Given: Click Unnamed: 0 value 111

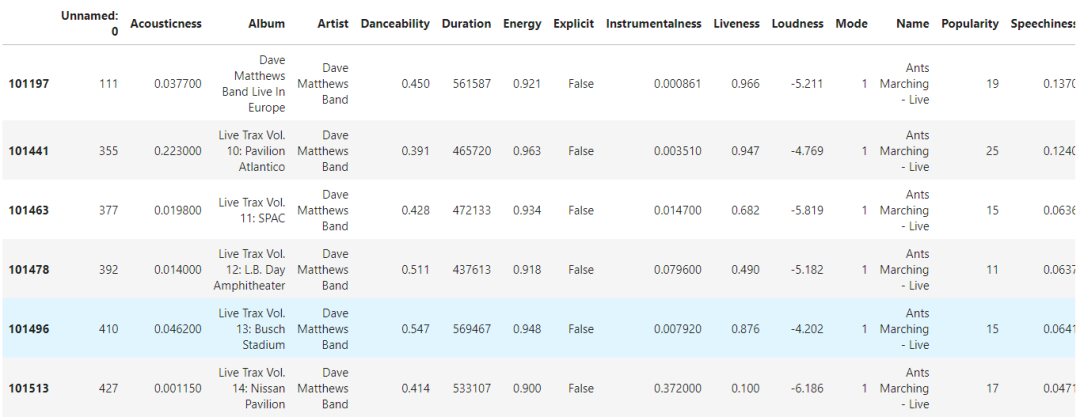Looking at the screenshot, I should [109, 83].
